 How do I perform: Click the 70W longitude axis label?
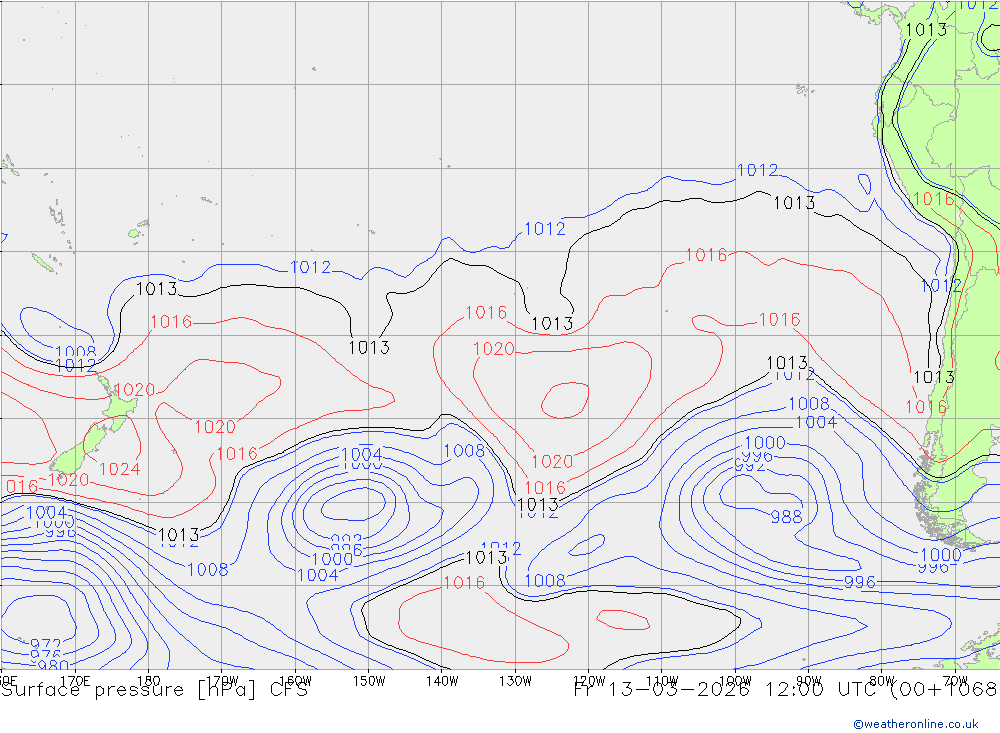pos(955,681)
